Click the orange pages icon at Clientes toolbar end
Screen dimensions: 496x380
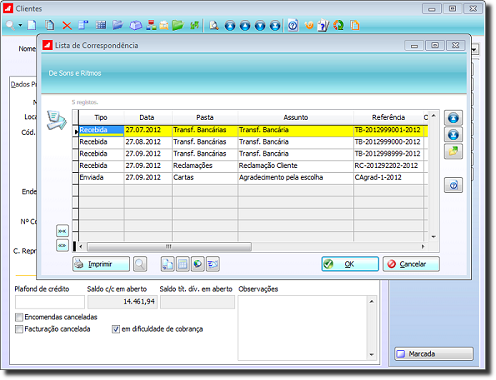point(355,25)
